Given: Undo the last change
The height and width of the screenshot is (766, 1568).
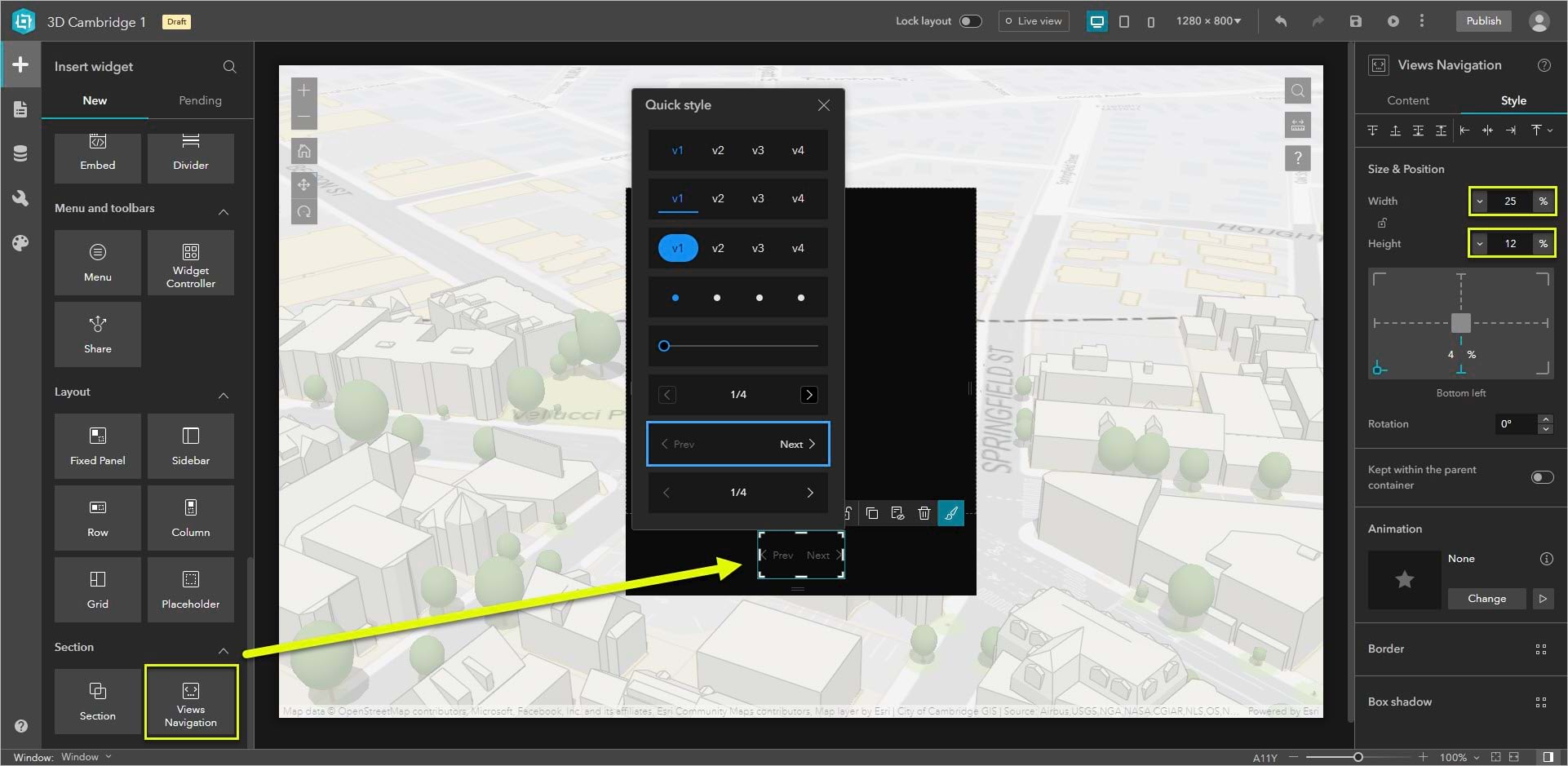Looking at the screenshot, I should coord(1280,21).
